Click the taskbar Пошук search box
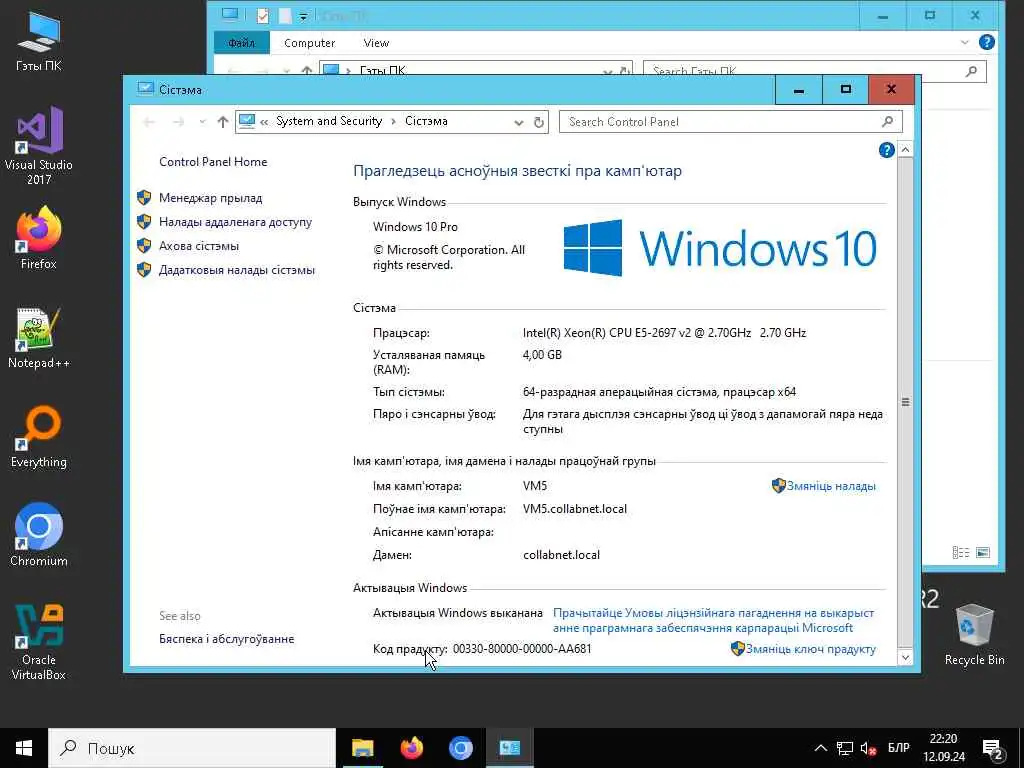This screenshot has height=768, width=1024. coord(192,748)
